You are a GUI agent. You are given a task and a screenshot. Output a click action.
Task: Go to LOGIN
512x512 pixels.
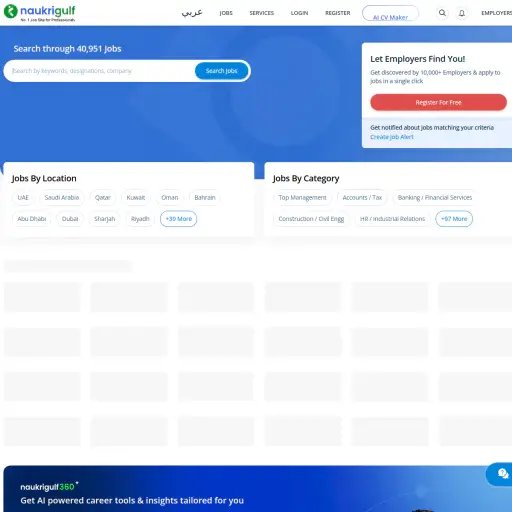coord(299,13)
